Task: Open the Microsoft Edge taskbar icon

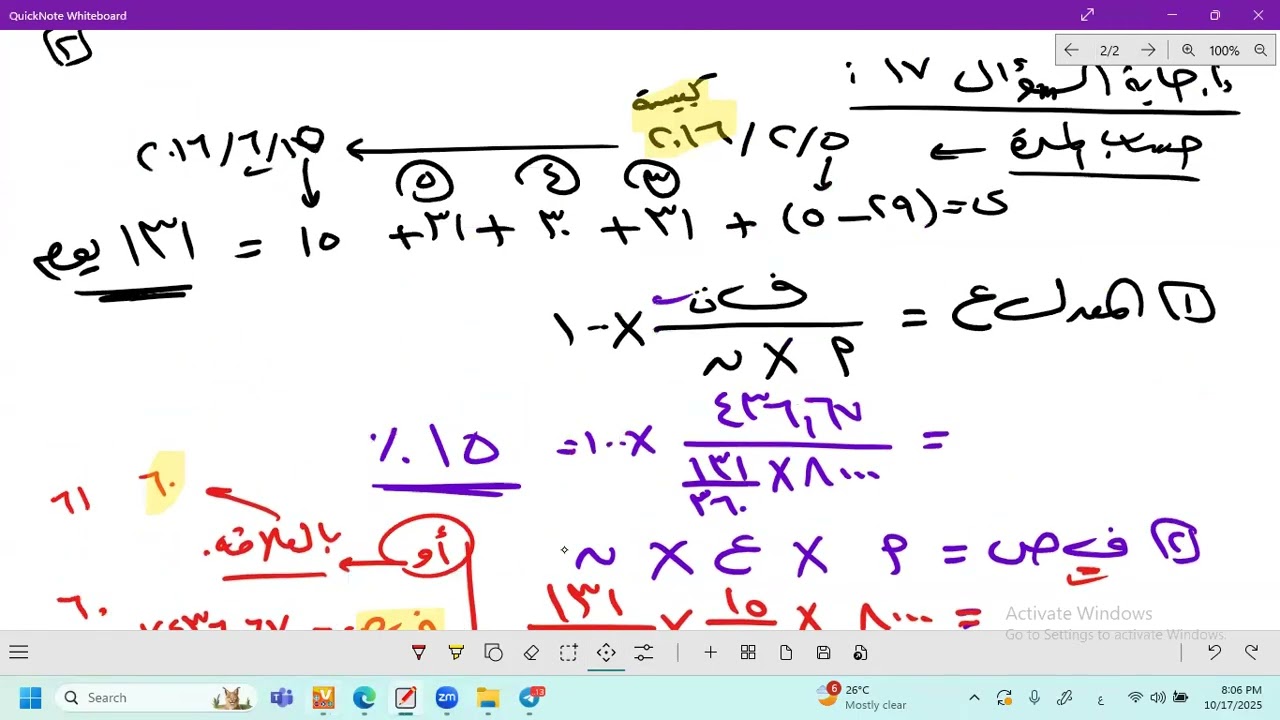Action: (x=364, y=697)
